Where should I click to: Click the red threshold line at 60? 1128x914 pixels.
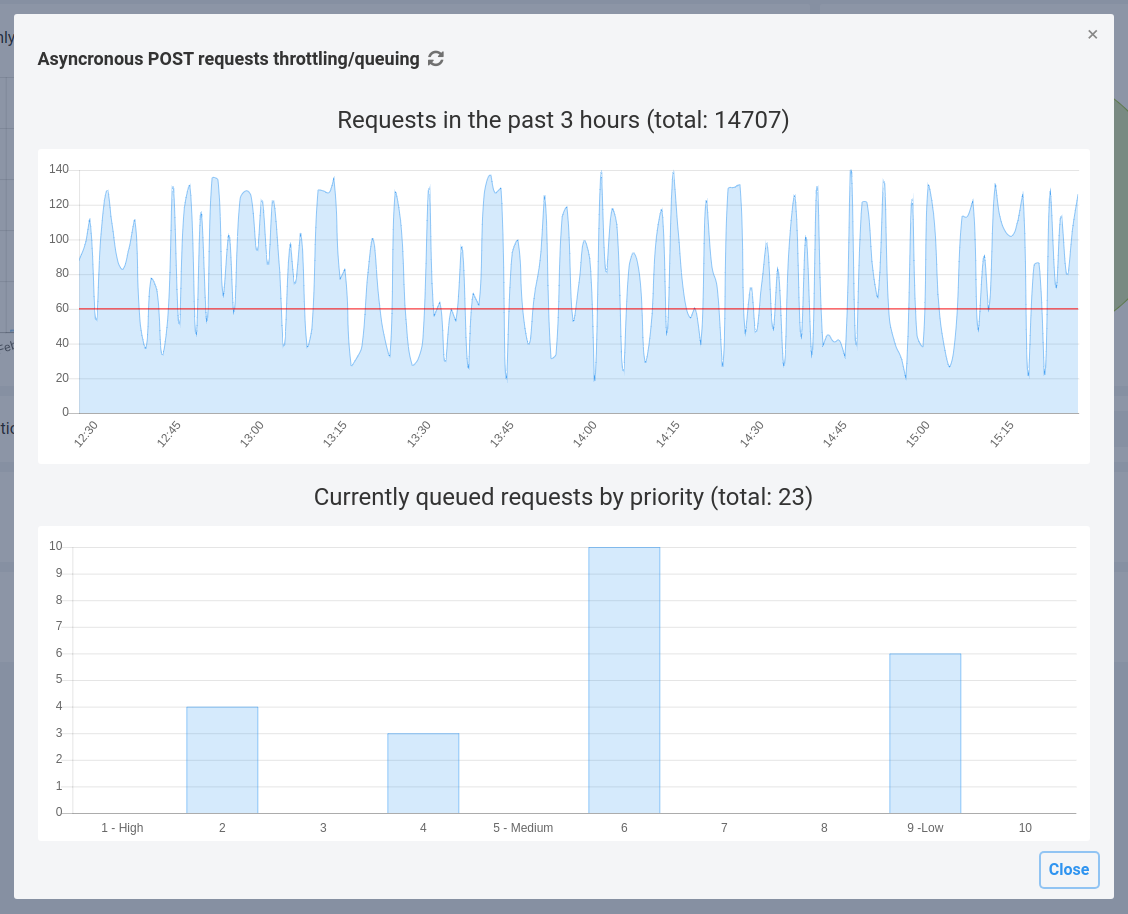[x=578, y=309]
